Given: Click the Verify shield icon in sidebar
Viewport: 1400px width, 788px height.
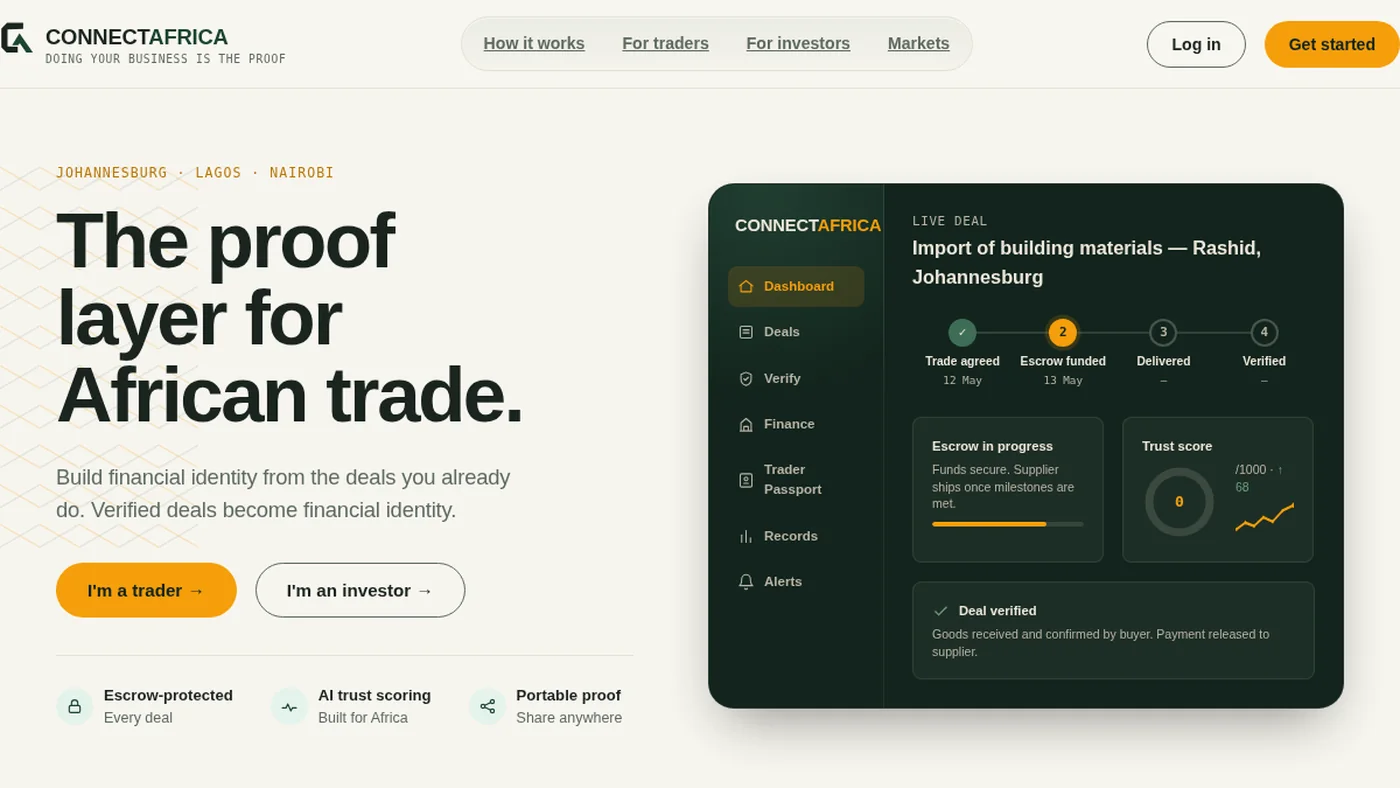Looking at the screenshot, I should [746, 379].
